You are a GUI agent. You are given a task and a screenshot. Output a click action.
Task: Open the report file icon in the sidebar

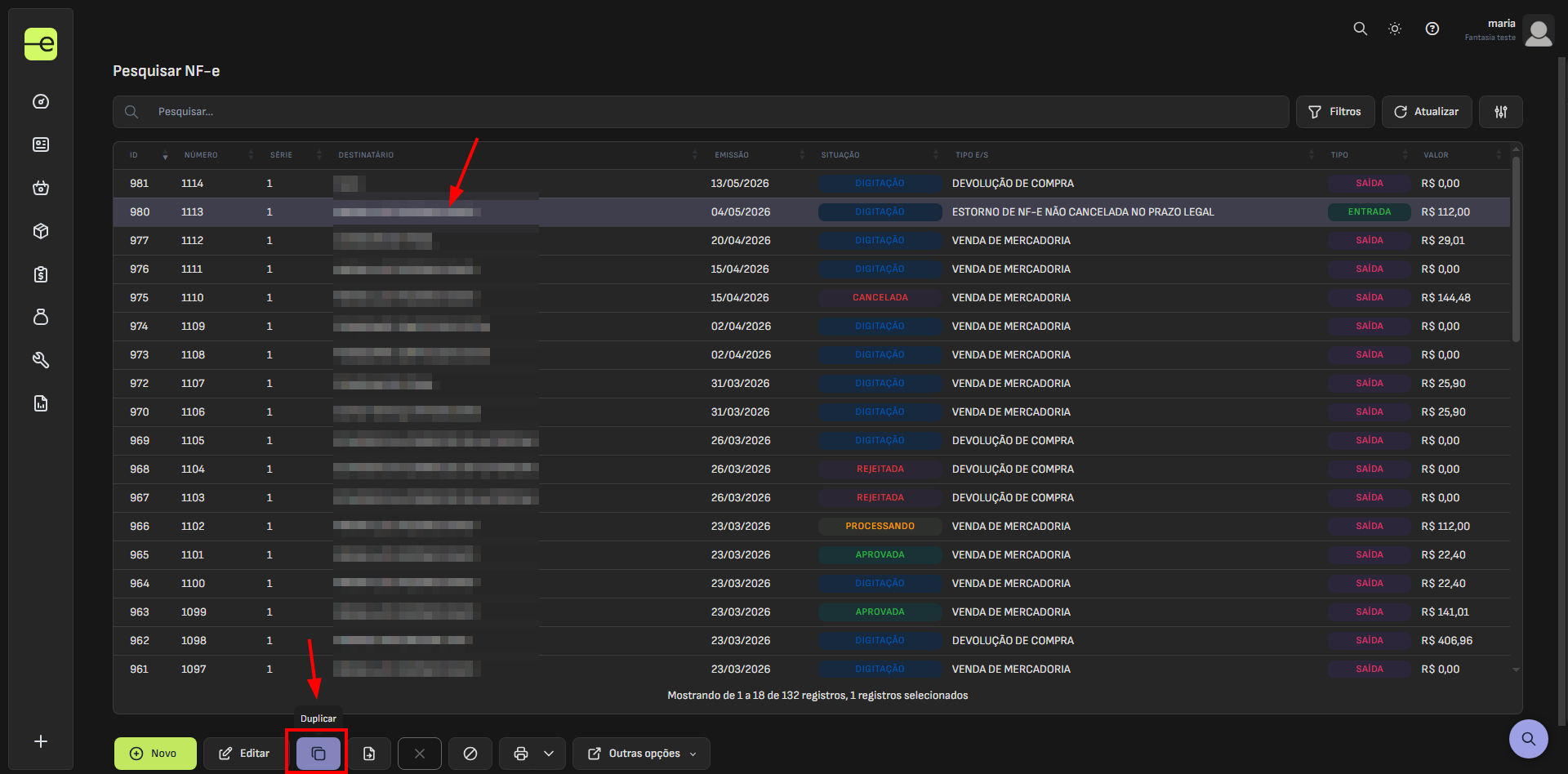pyautogui.click(x=41, y=403)
